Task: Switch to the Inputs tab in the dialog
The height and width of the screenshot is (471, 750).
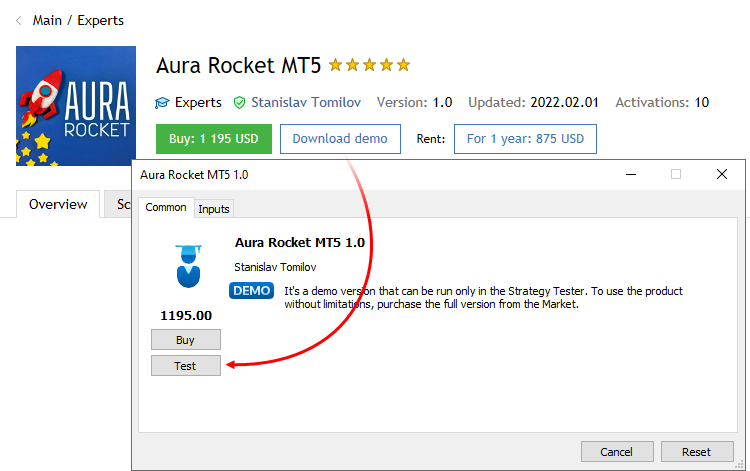Action: (214, 209)
